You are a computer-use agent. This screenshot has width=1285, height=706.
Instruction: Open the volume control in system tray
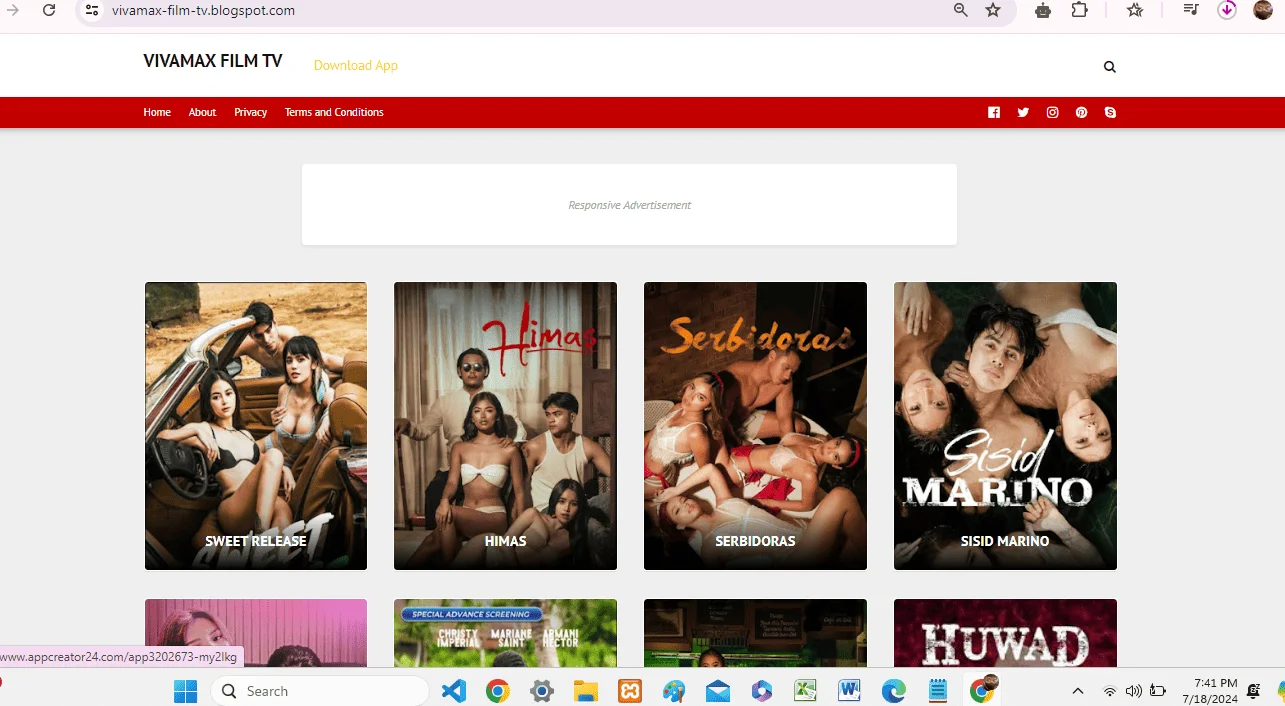(x=1133, y=691)
